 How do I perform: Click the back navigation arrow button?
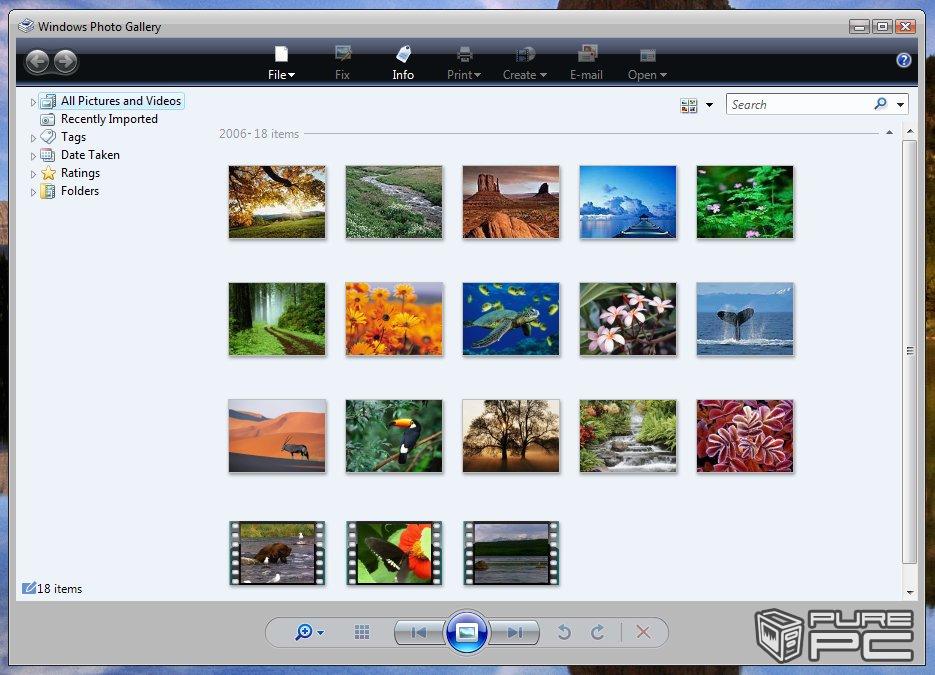(x=37, y=62)
